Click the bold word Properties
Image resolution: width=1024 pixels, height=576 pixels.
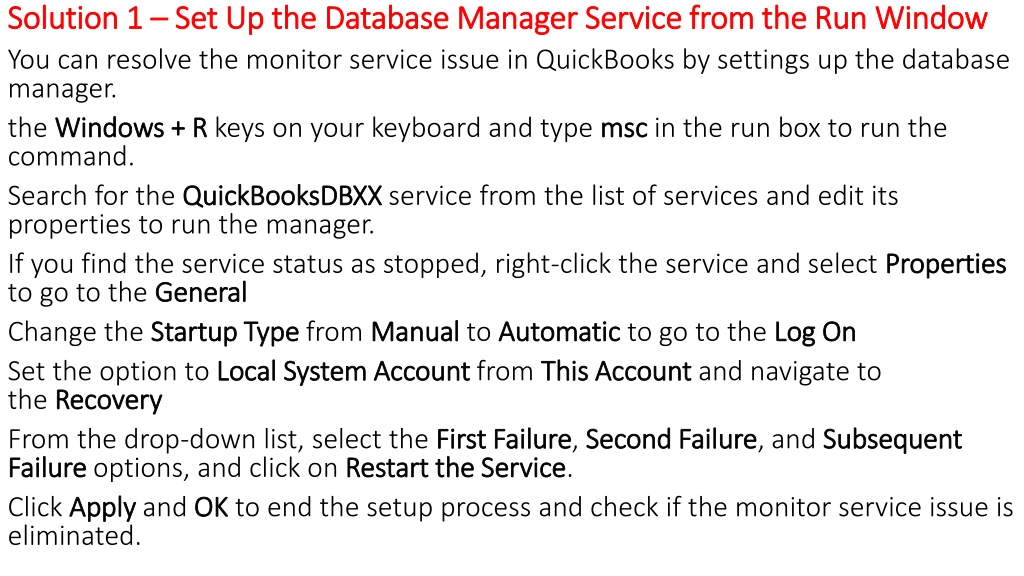point(946,265)
